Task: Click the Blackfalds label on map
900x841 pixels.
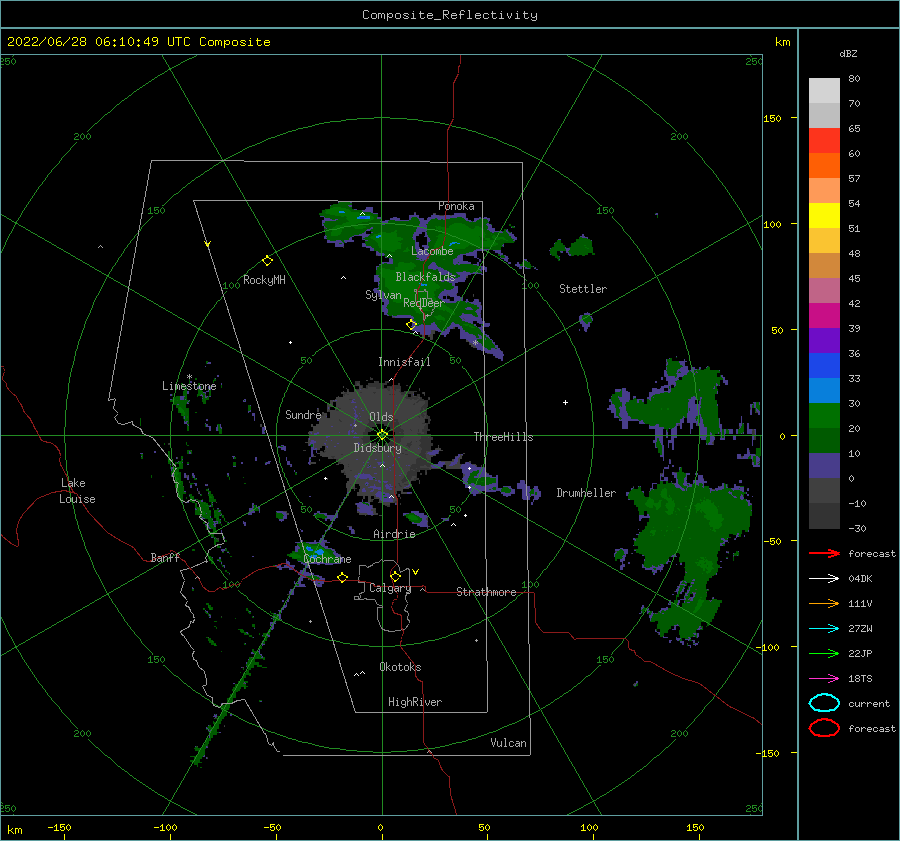Action: (x=425, y=277)
